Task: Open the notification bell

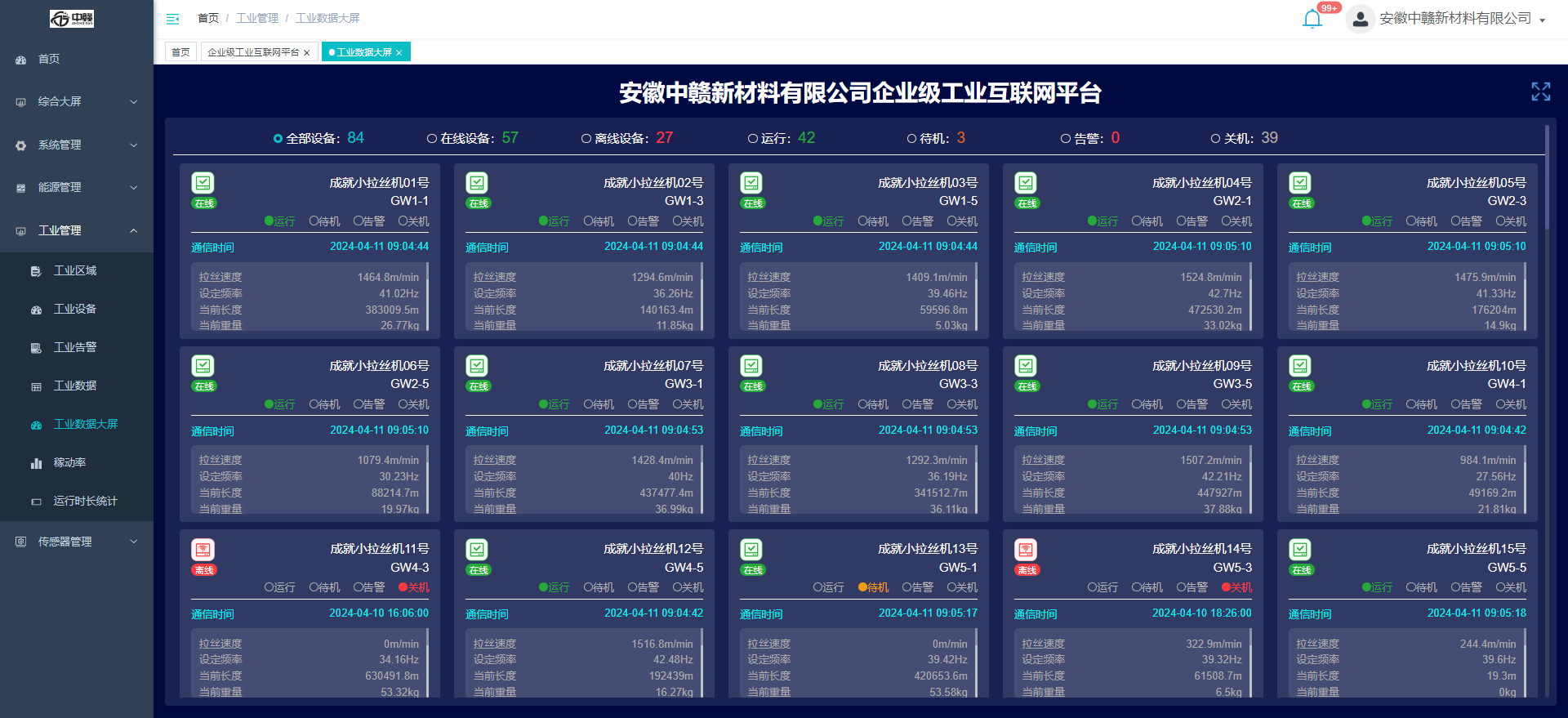Action: pos(1312,19)
